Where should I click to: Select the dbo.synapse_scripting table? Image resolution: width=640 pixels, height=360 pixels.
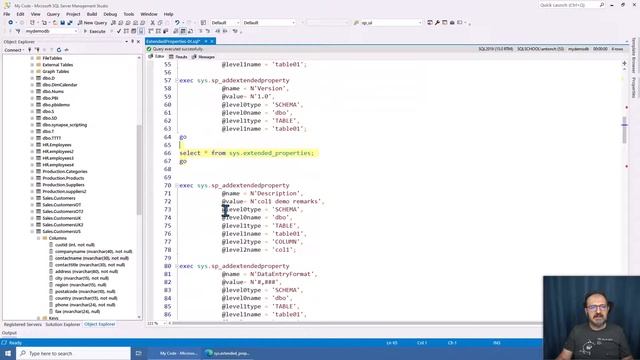[64, 125]
